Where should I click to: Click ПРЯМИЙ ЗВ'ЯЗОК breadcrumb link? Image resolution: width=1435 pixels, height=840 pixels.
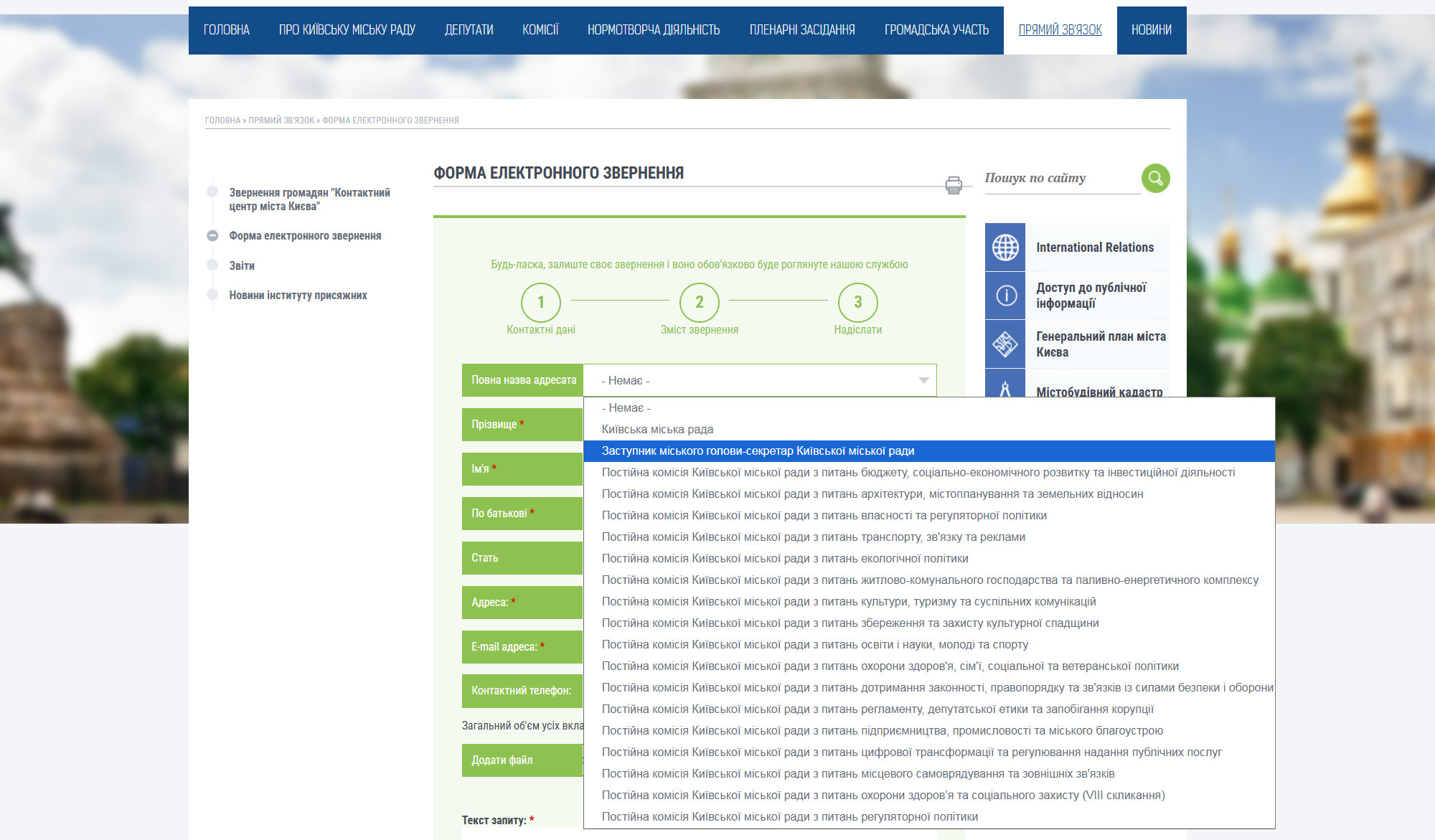281,121
